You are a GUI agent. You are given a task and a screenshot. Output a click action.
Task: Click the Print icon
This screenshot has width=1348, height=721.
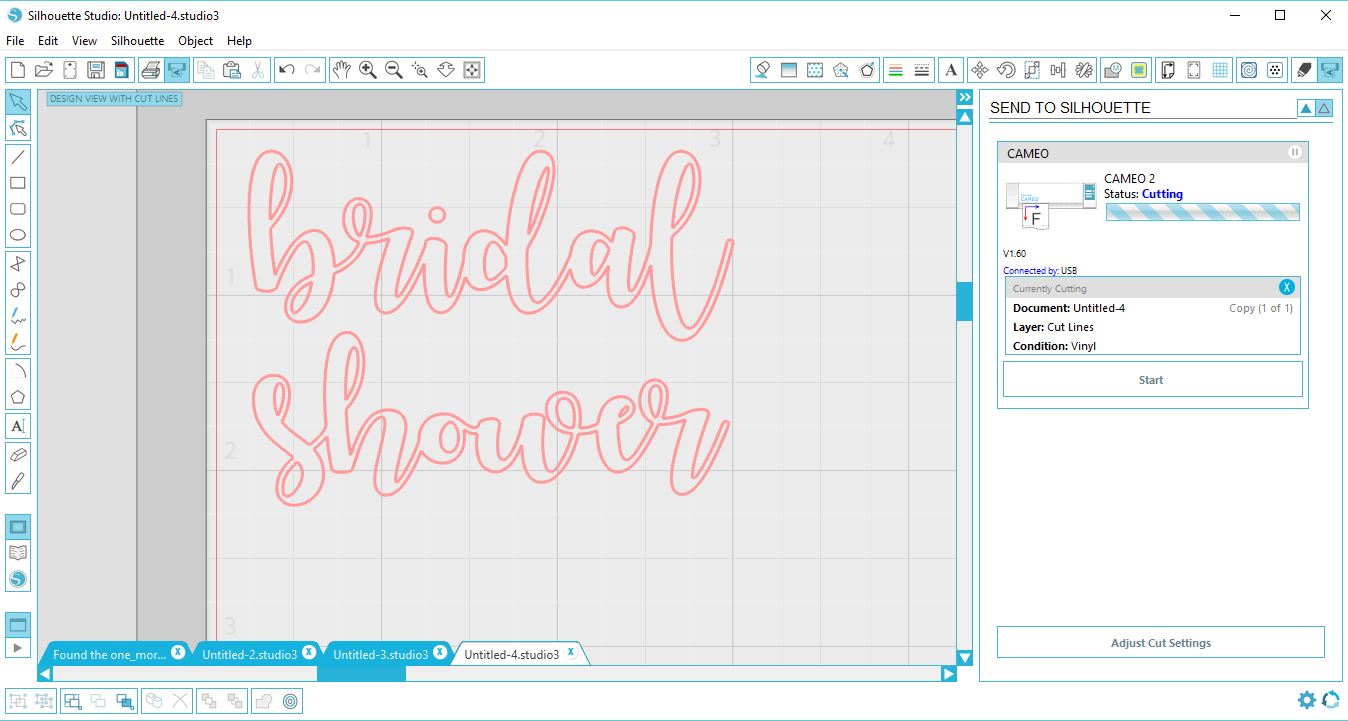pyautogui.click(x=150, y=70)
